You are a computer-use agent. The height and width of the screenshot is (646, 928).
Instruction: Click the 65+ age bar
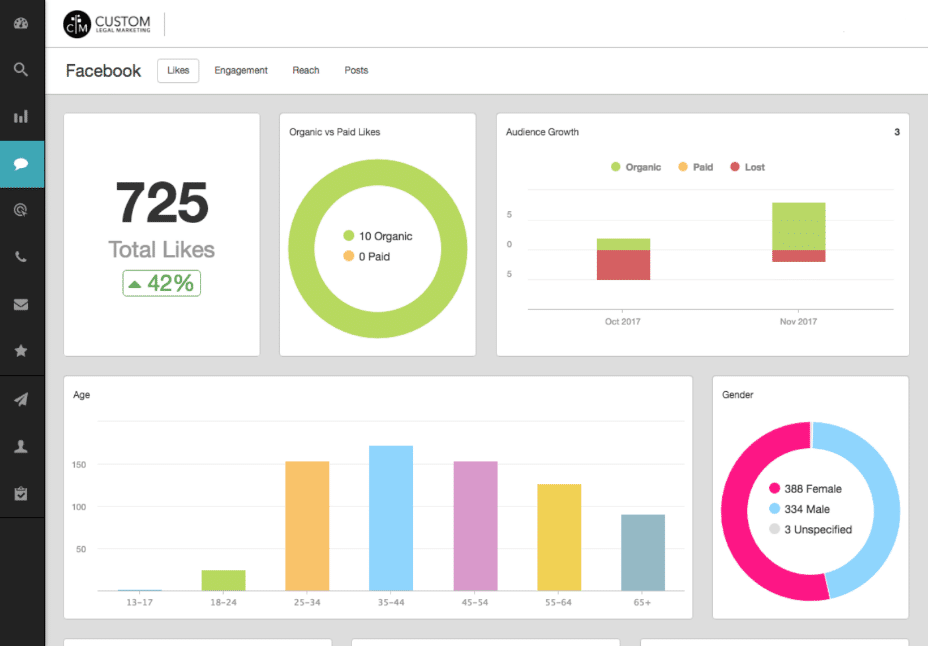click(643, 553)
